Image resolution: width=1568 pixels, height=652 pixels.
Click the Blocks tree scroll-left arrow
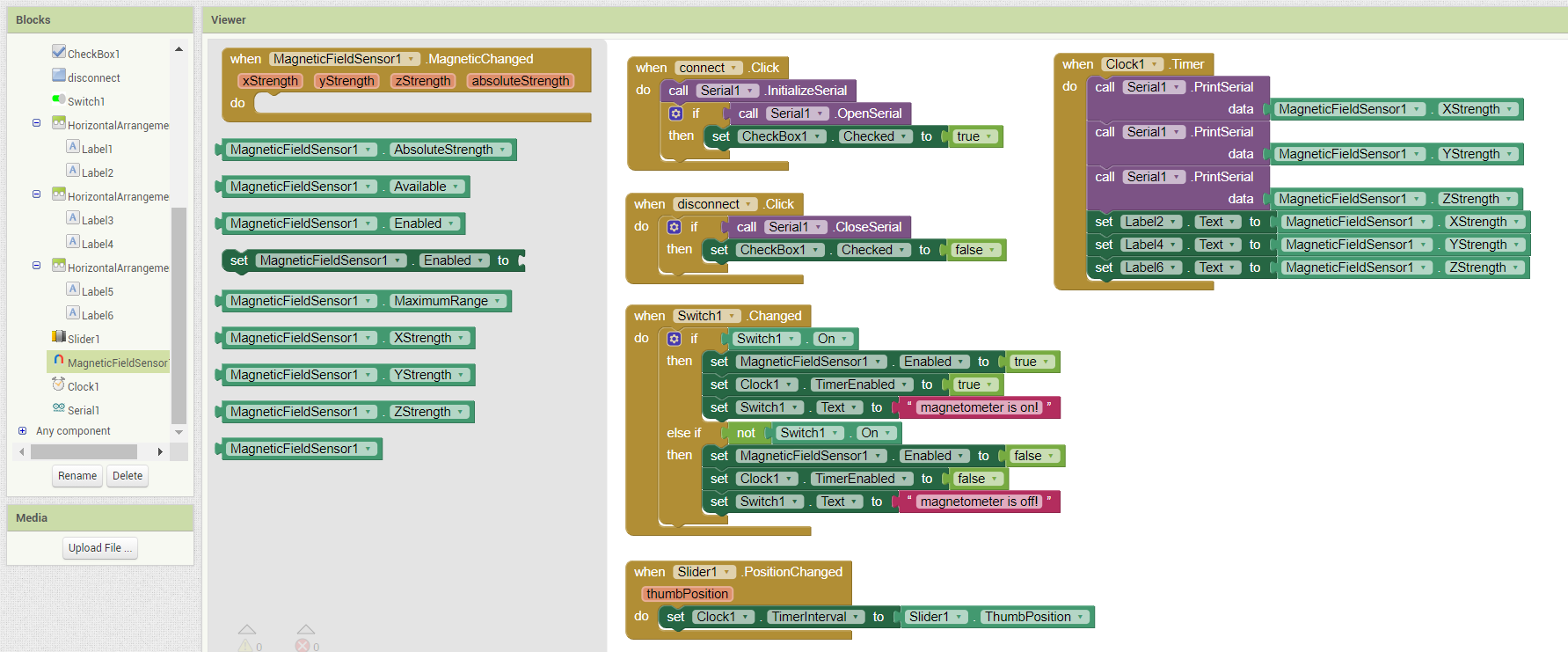[x=22, y=451]
